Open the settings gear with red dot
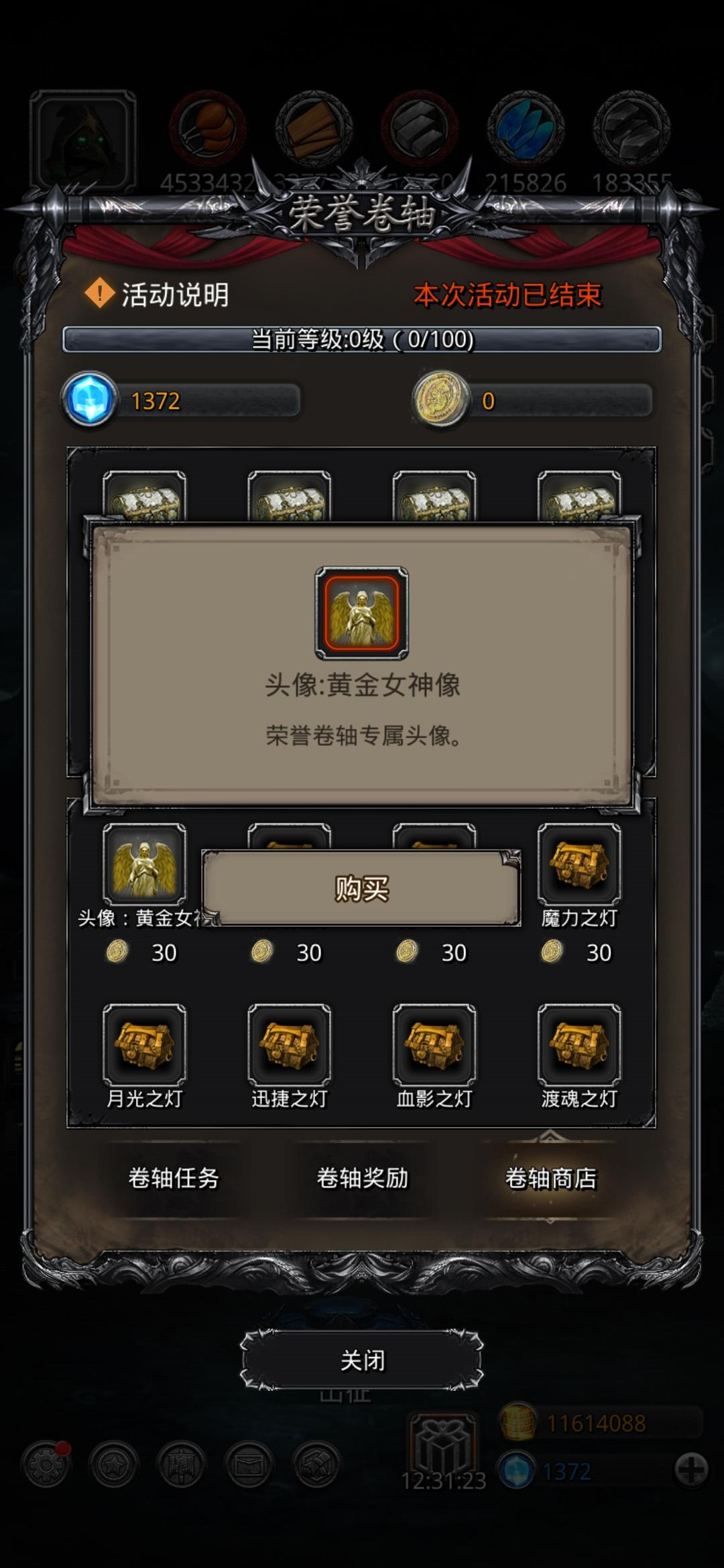724x1568 pixels. [x=46, y=1465]
